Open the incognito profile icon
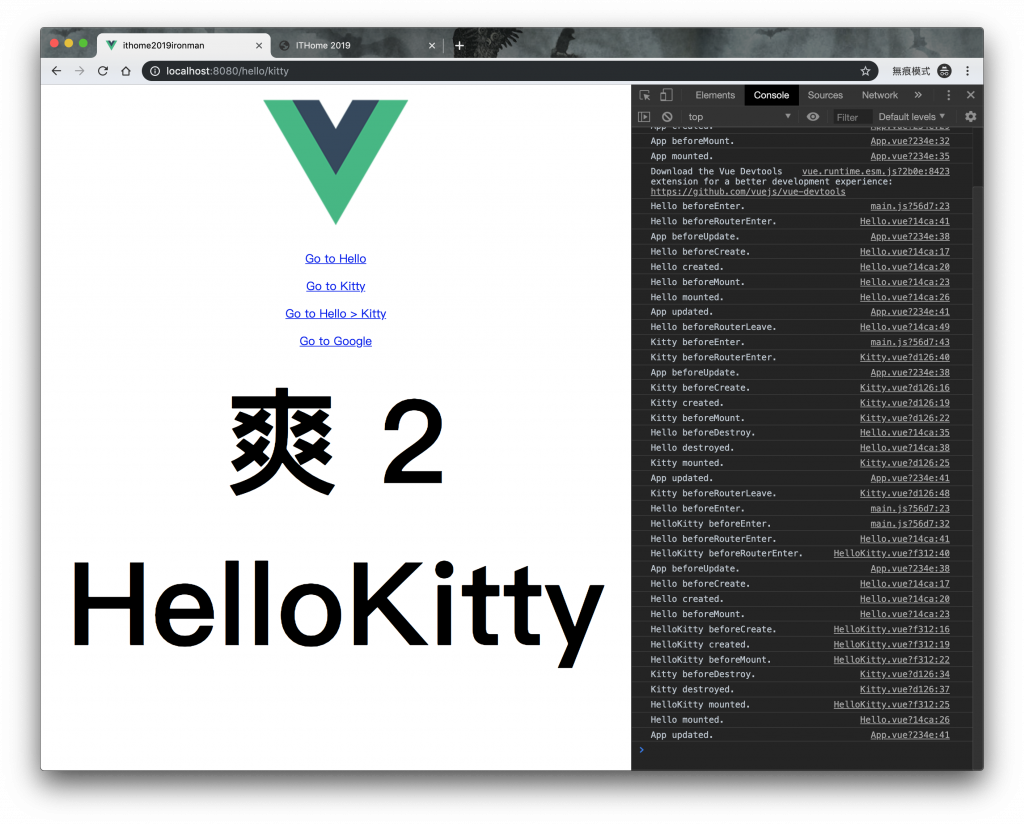This screenshot has height=824, width=1024. click(944, 71)
